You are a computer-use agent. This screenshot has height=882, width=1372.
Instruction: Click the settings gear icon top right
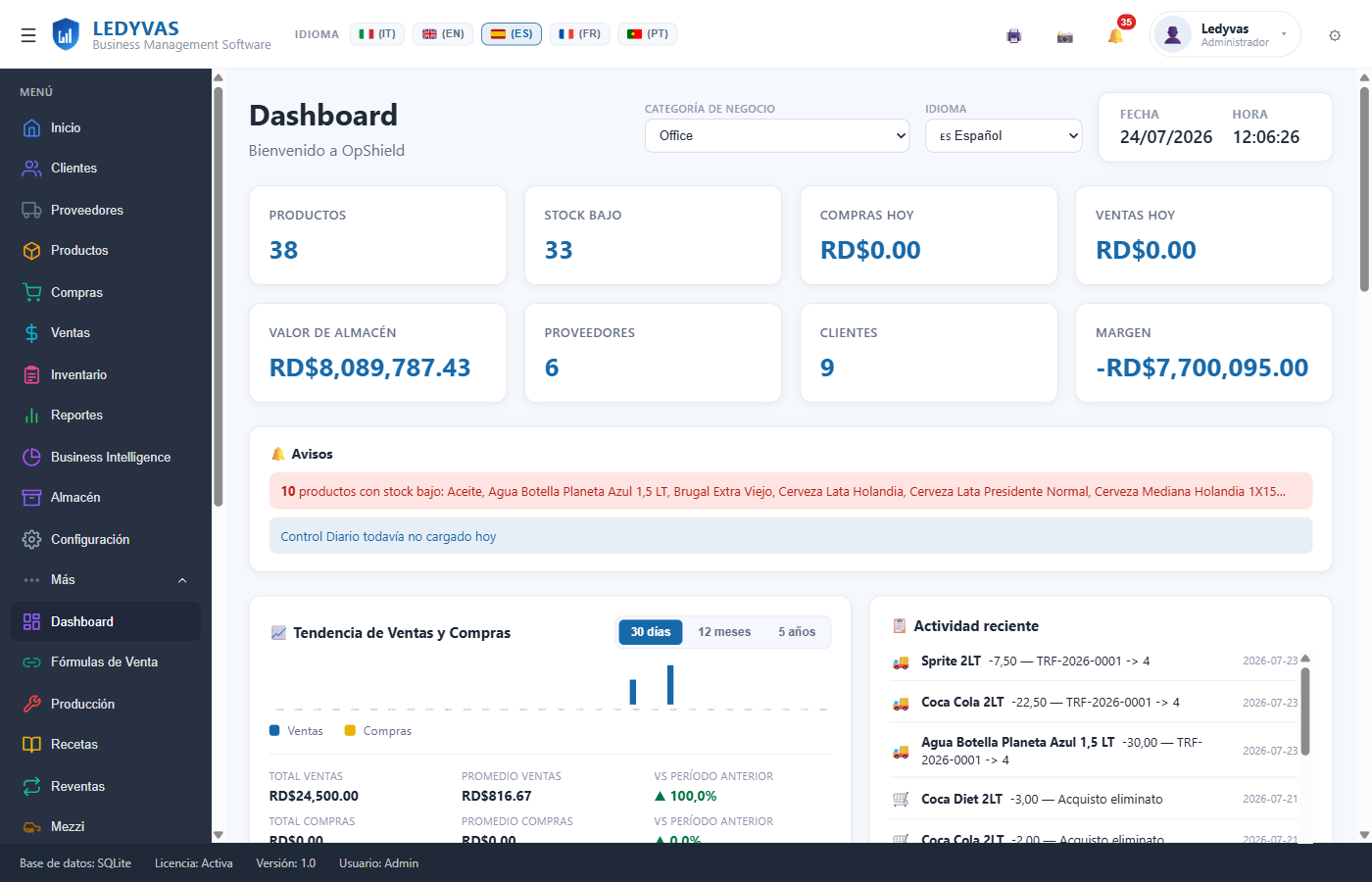(1335, 35)
